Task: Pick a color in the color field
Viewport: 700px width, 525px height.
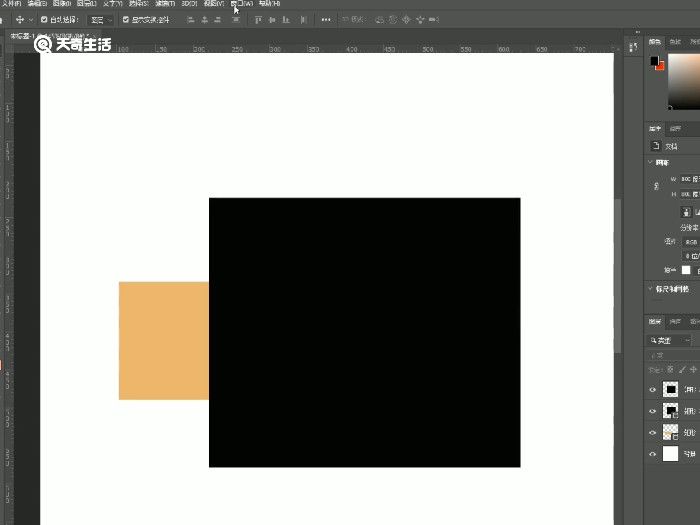Action: coord(684,81)
